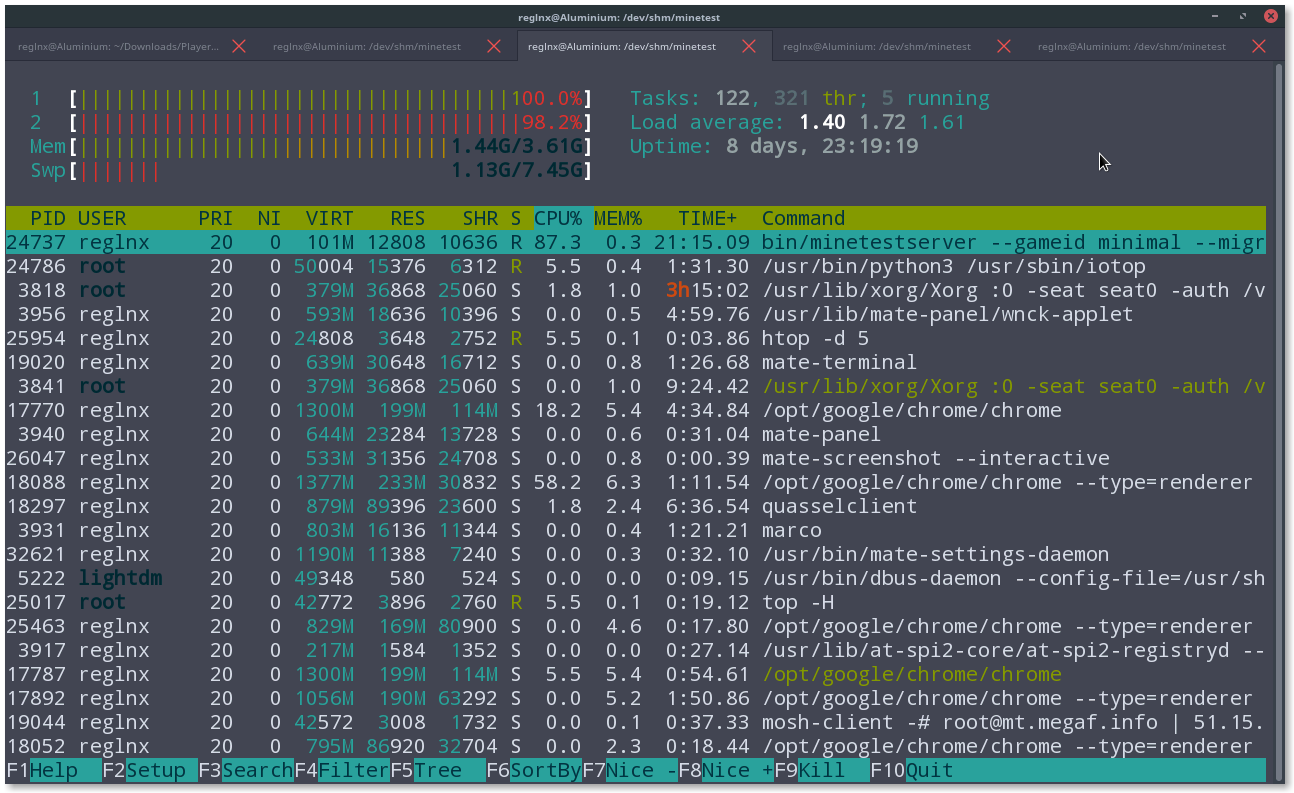Select Xorg thread row with PID 3841
Viewport: 1294px width, 793px height.
[635, 386]
